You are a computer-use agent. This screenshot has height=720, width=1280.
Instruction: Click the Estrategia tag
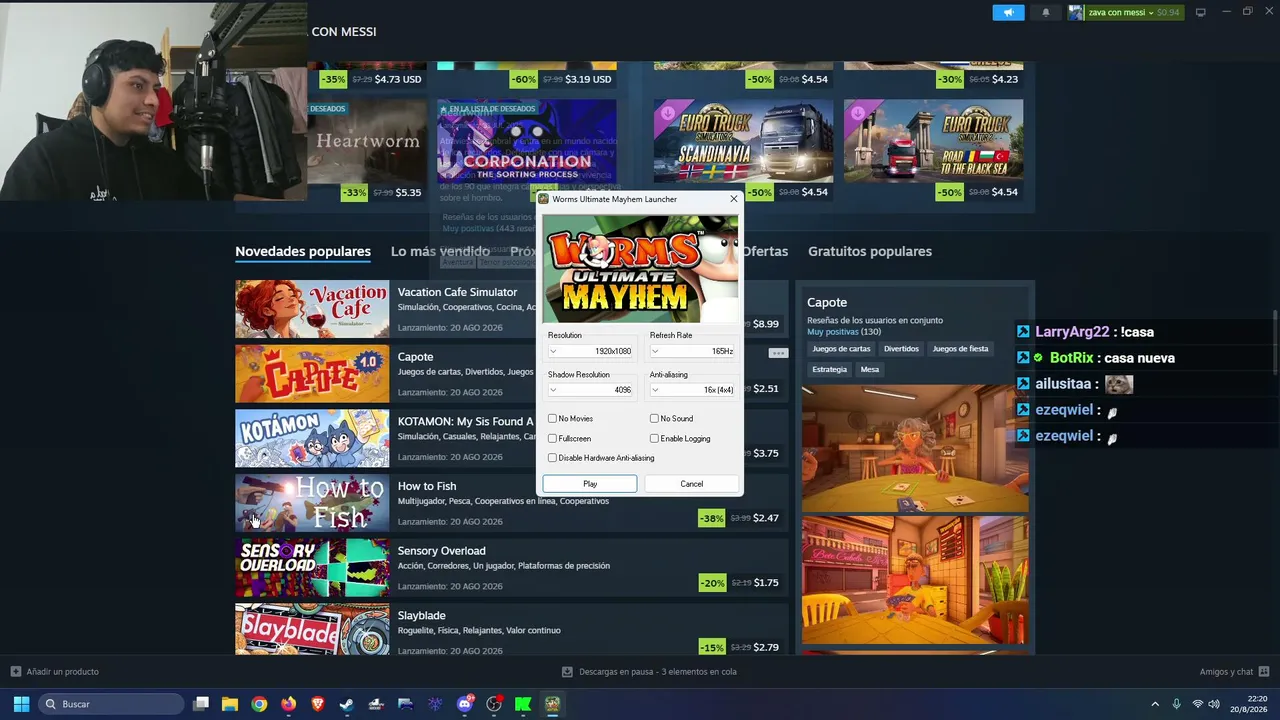coord(829,369)
